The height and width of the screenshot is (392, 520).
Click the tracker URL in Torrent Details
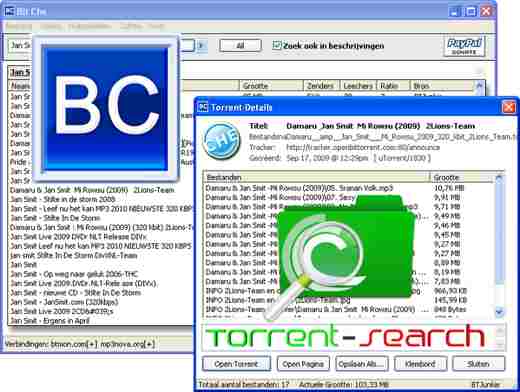pos(363,147)
